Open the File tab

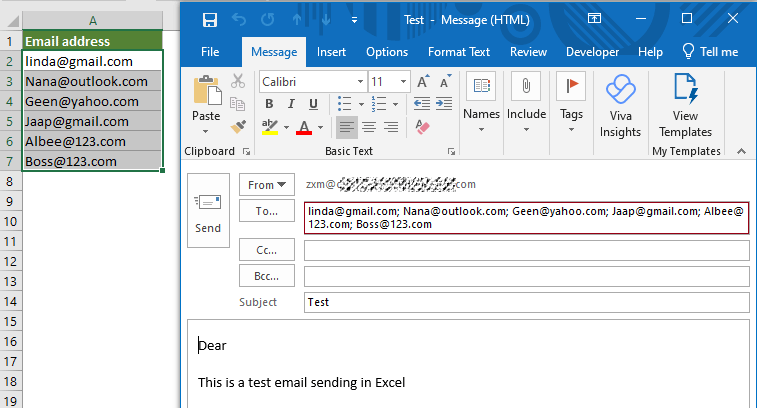[x=210, y=52]
